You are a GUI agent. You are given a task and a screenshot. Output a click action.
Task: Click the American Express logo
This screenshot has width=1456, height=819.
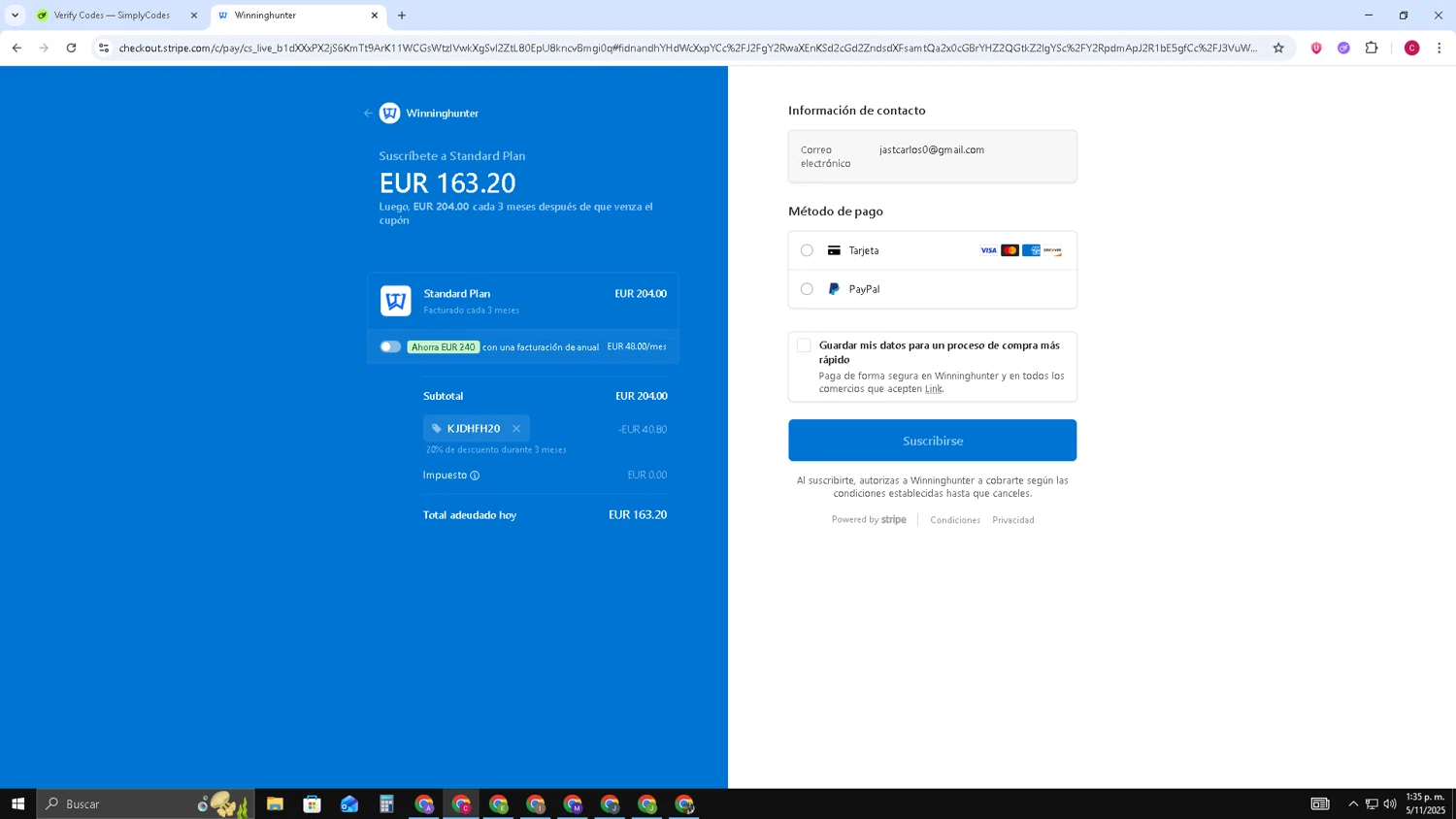tap(1031, 250)
